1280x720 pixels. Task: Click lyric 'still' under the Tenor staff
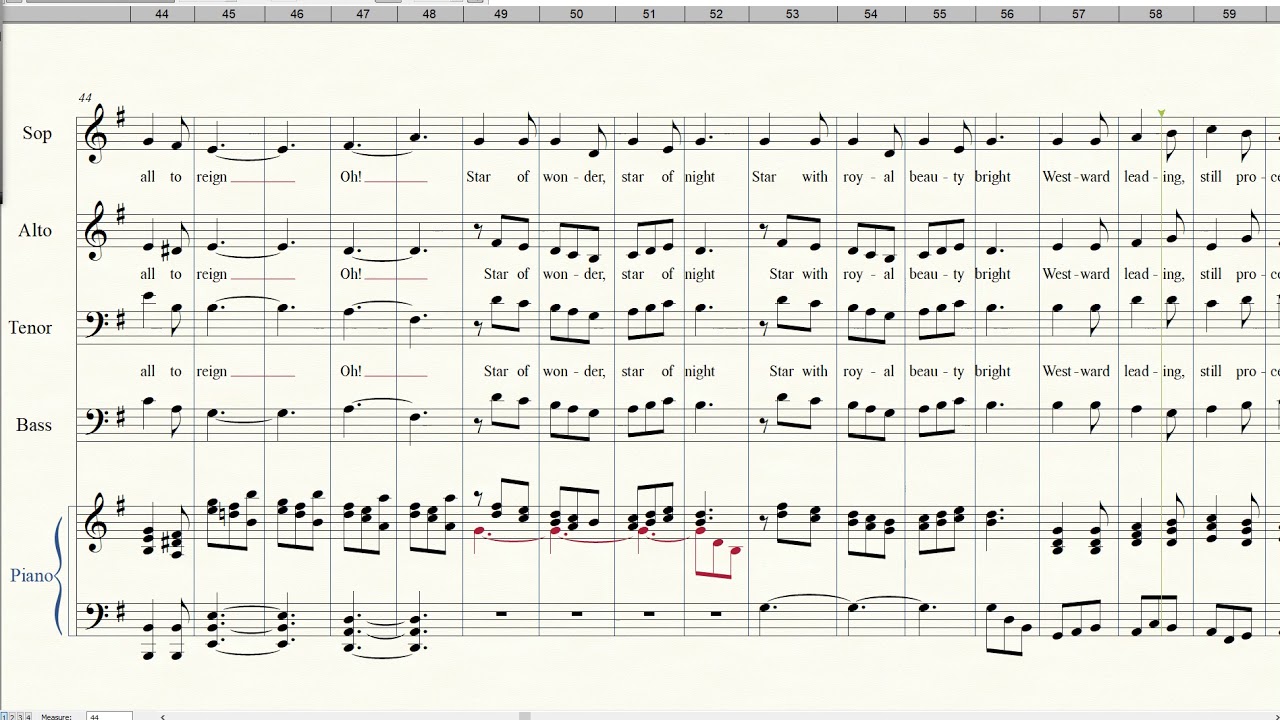coord(1211,371)
